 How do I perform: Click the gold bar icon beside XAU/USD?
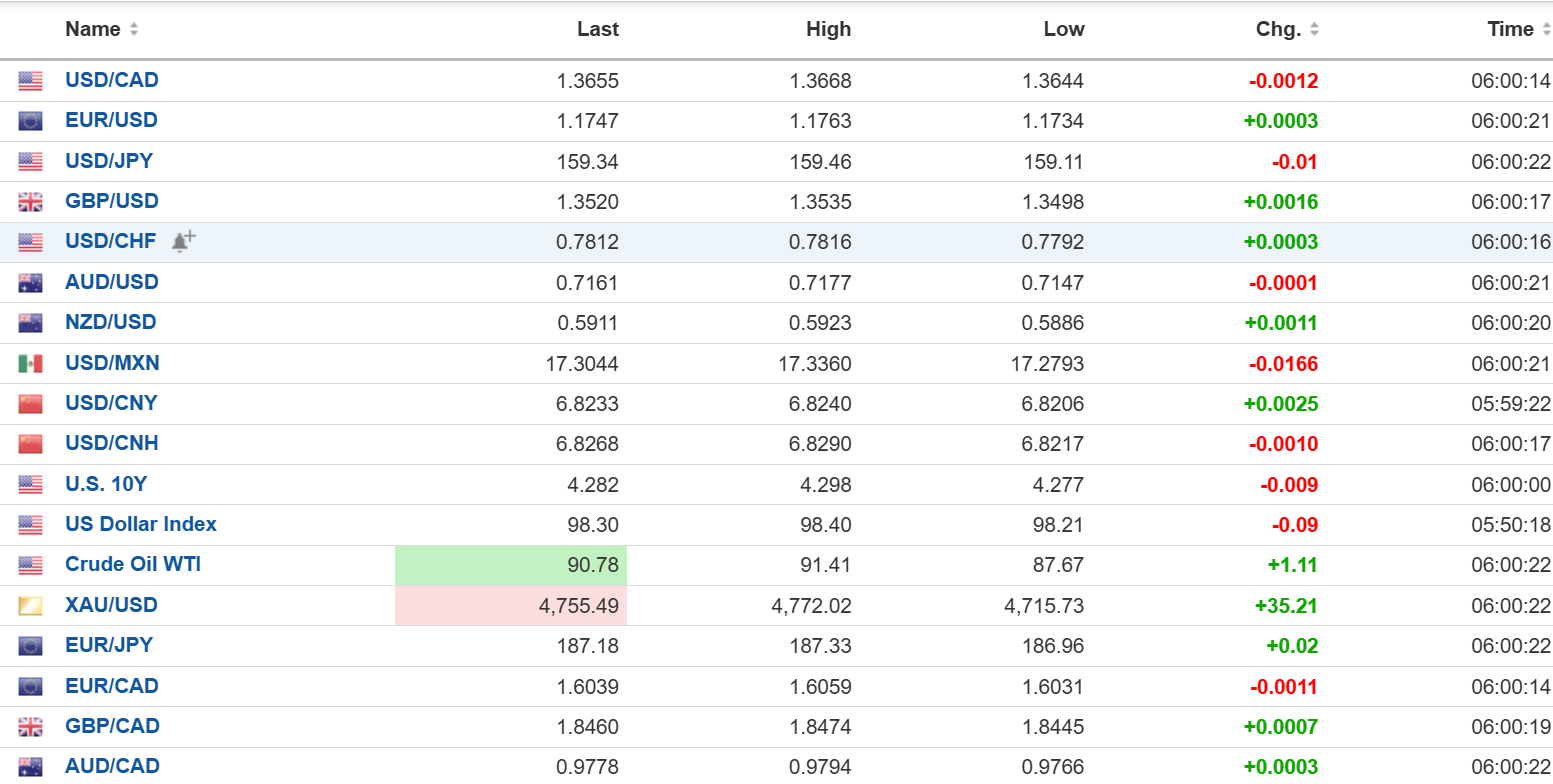(x=31, y=606)
